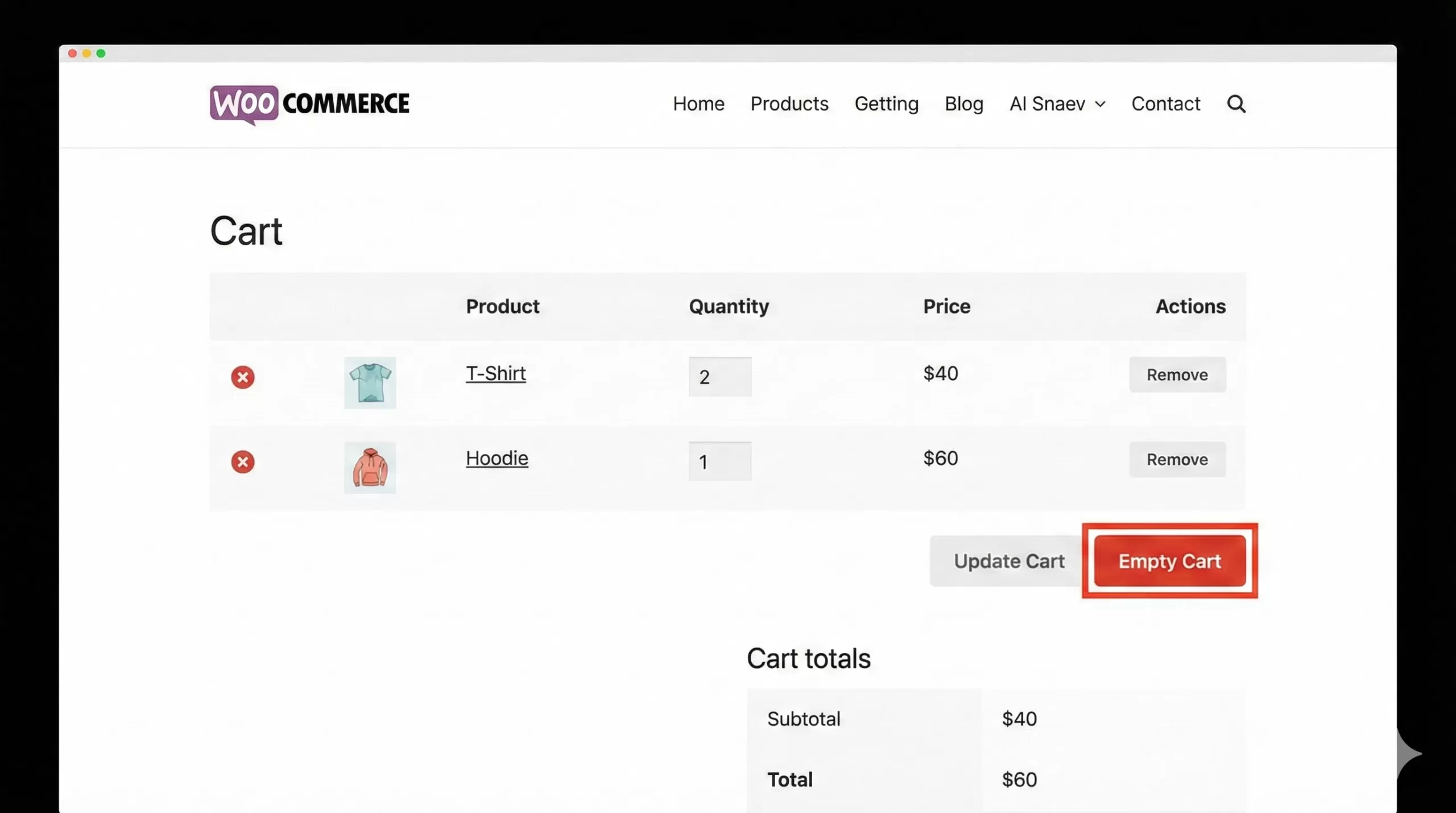
Task: Click Remove button for Hoodie row
Action: coord(1177,460)
